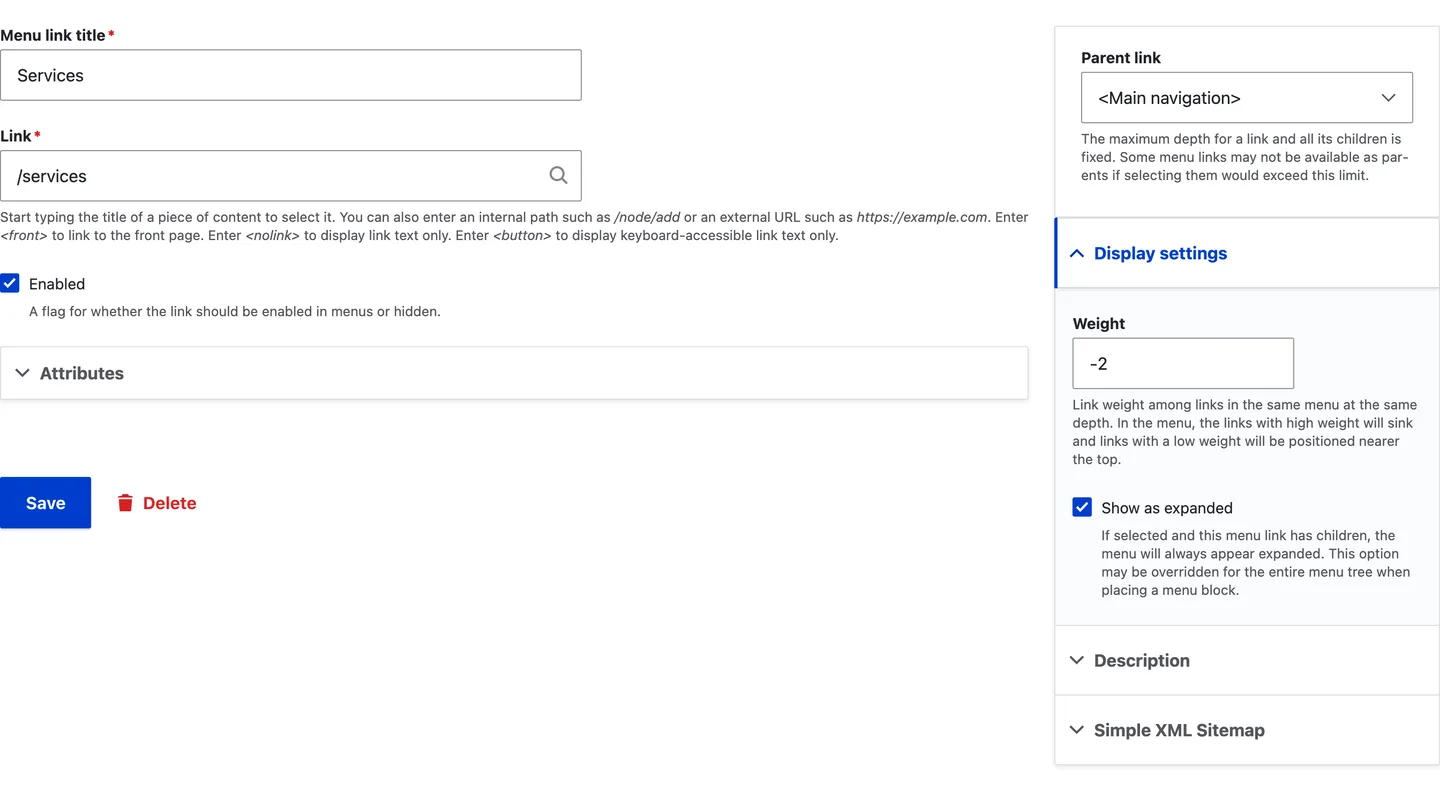Uncheck the Enabled checkbox

(10, 283)
